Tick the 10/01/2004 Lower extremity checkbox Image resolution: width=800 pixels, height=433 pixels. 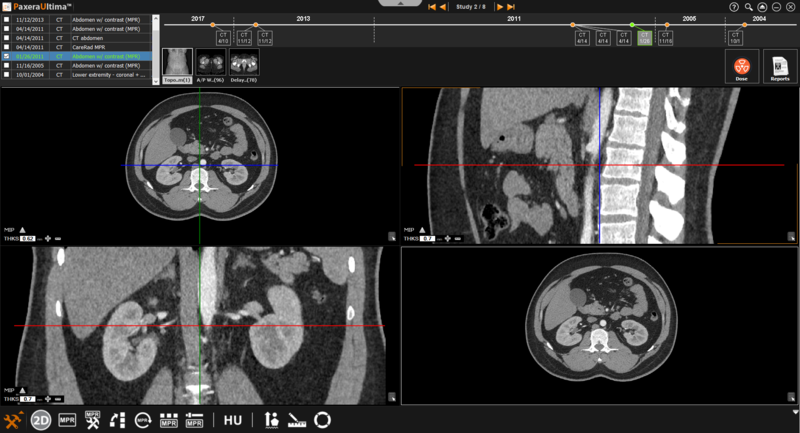(6, 75)
